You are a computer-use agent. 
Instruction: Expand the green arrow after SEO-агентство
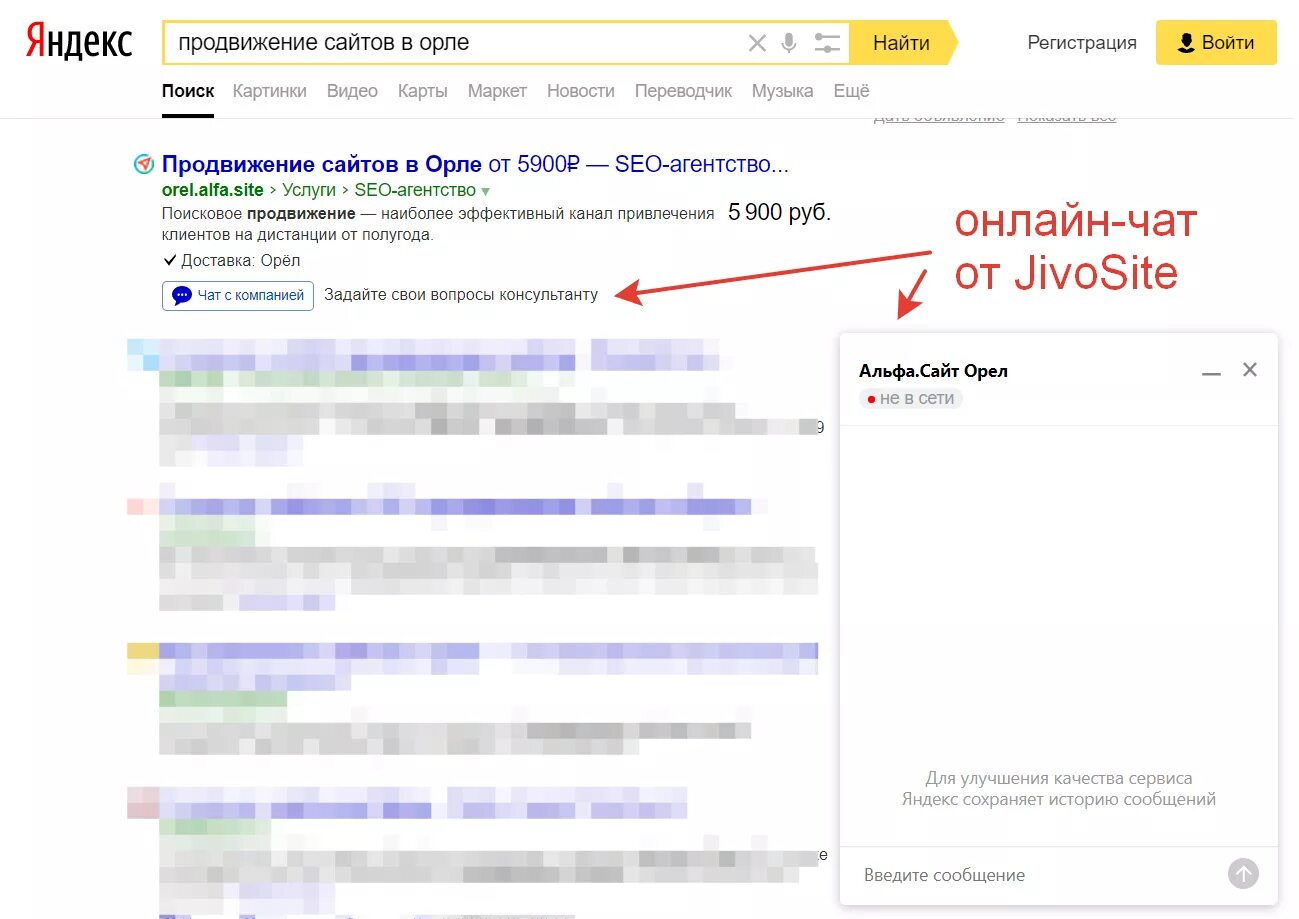(x=486, y=191)
